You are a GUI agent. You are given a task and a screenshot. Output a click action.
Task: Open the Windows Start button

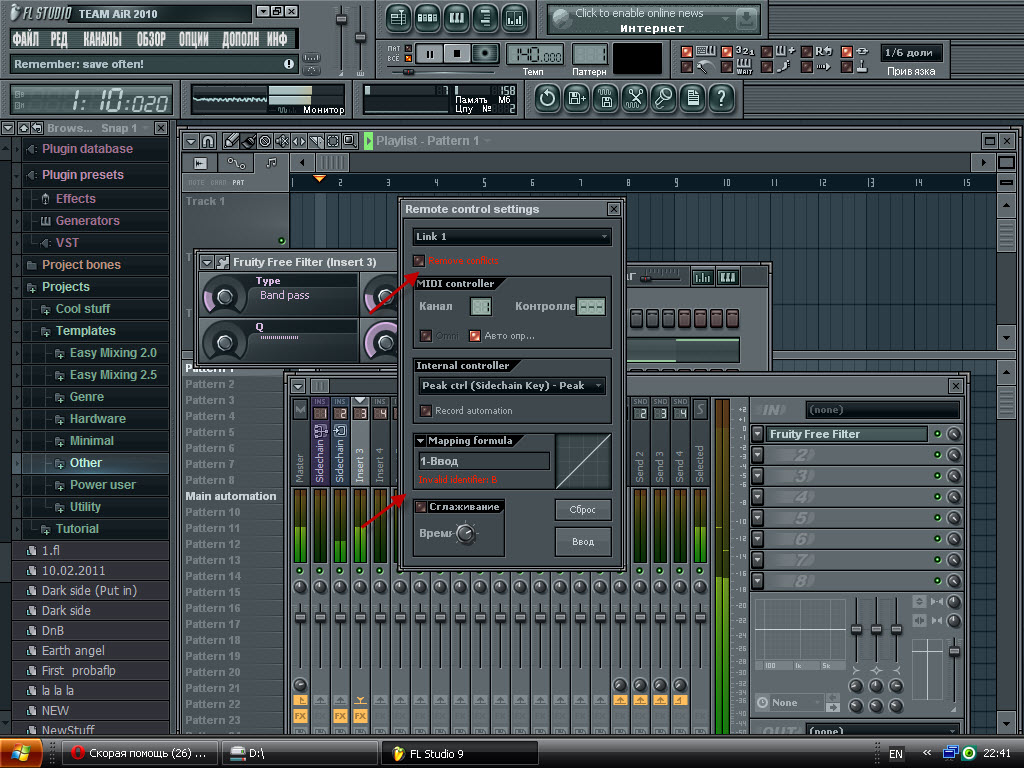[x=20, y=753]
